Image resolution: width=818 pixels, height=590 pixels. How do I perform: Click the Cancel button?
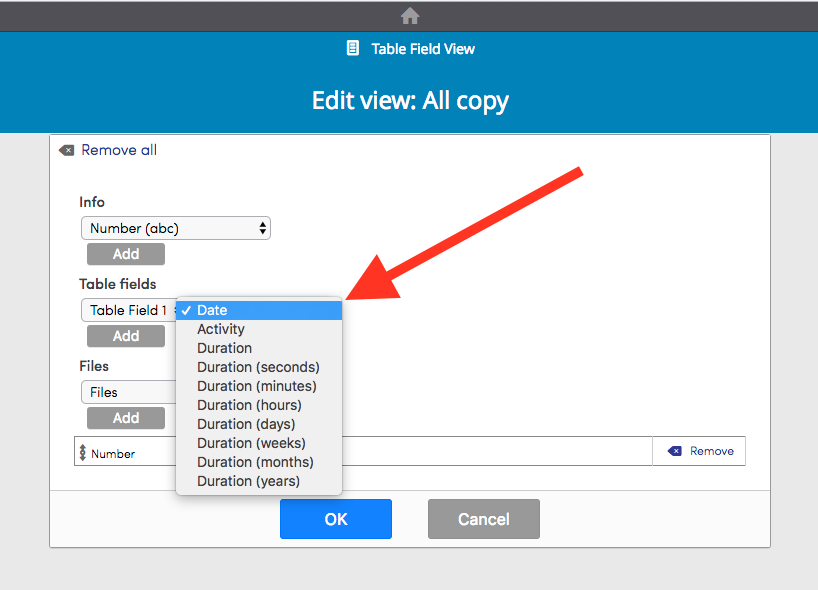tap(483, 518)
